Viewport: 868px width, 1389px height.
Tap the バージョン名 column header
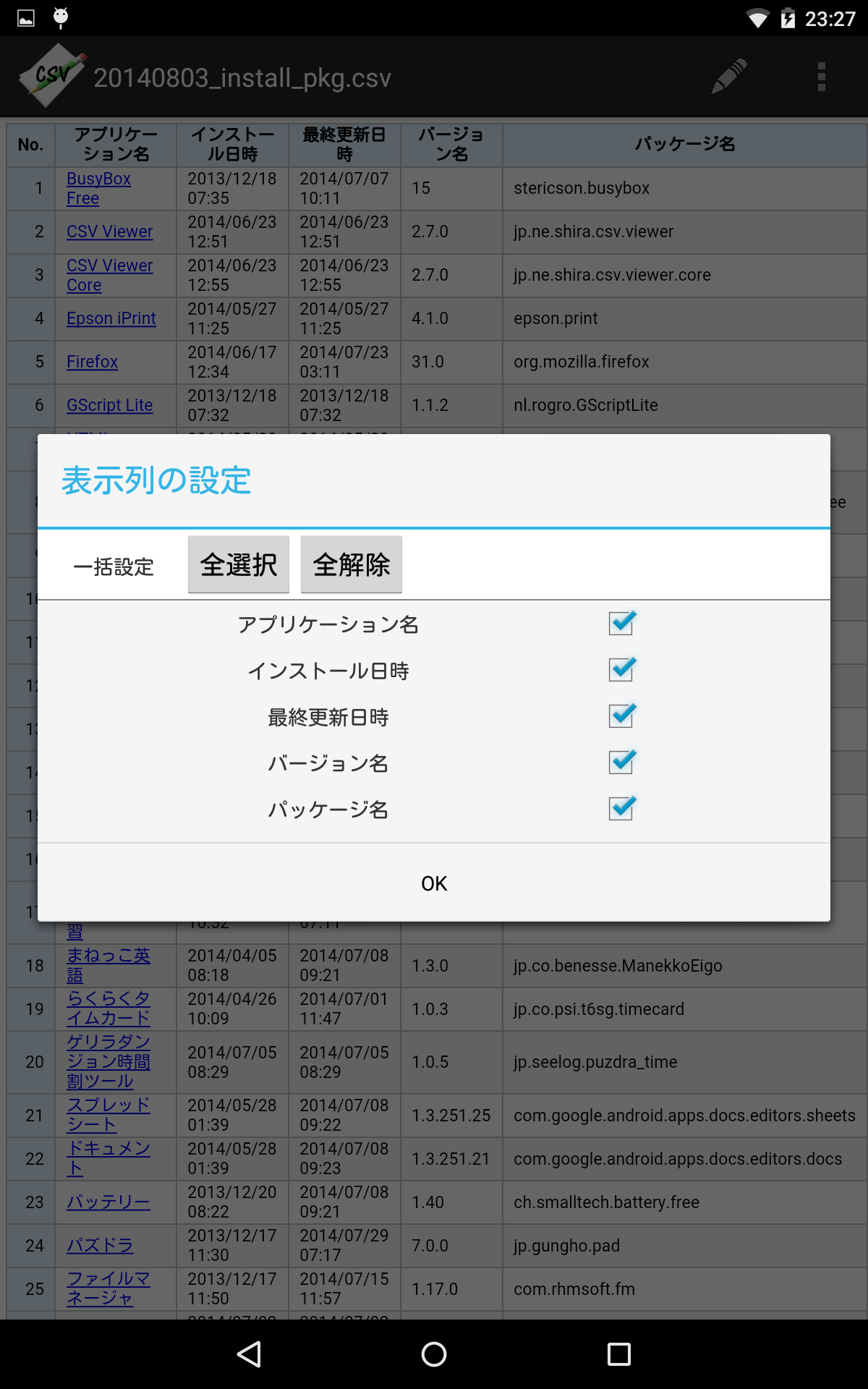point(451,145)
